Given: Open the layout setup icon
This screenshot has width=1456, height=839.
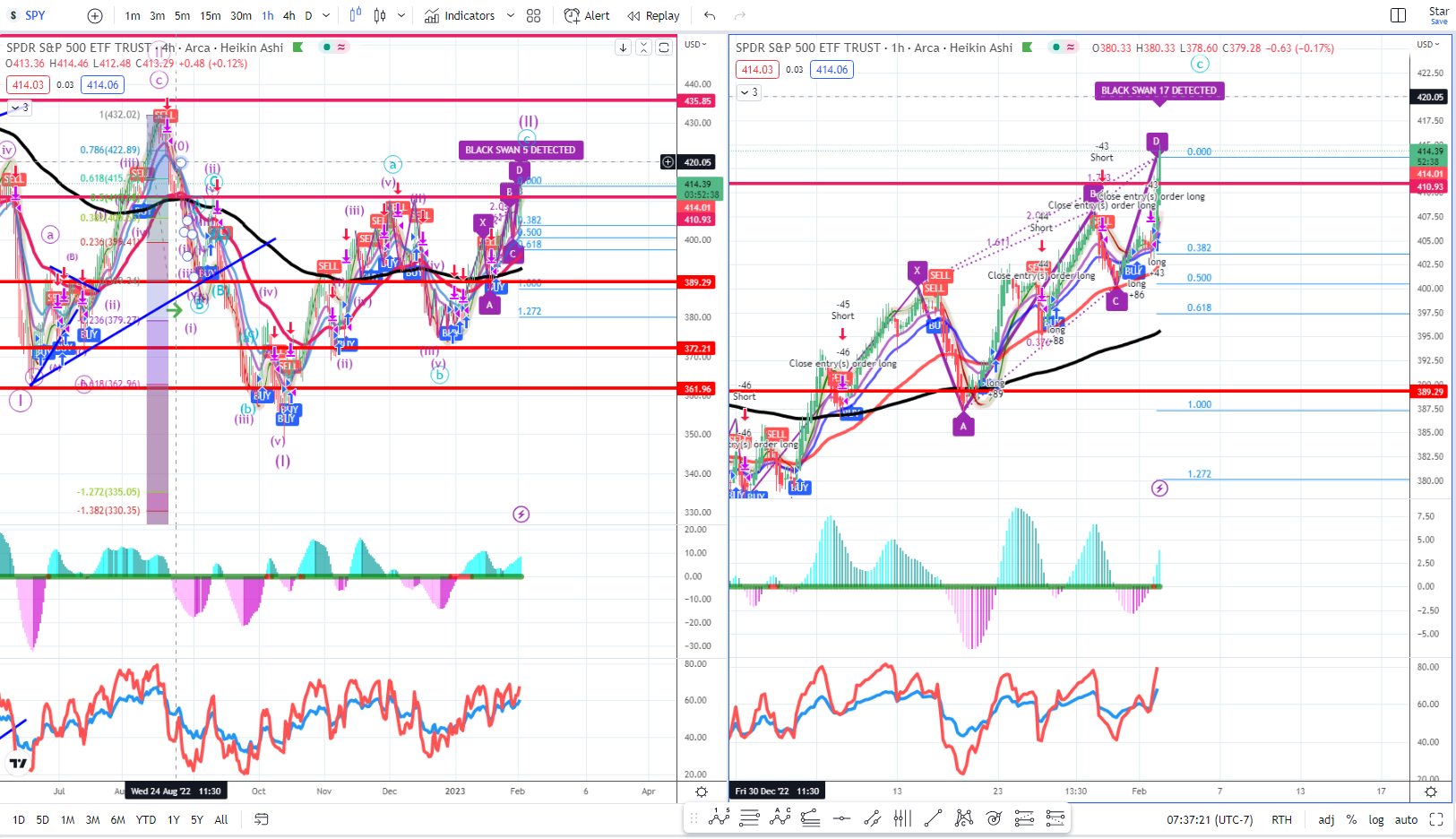Looking at the screenshot, I should [1398, 15].
